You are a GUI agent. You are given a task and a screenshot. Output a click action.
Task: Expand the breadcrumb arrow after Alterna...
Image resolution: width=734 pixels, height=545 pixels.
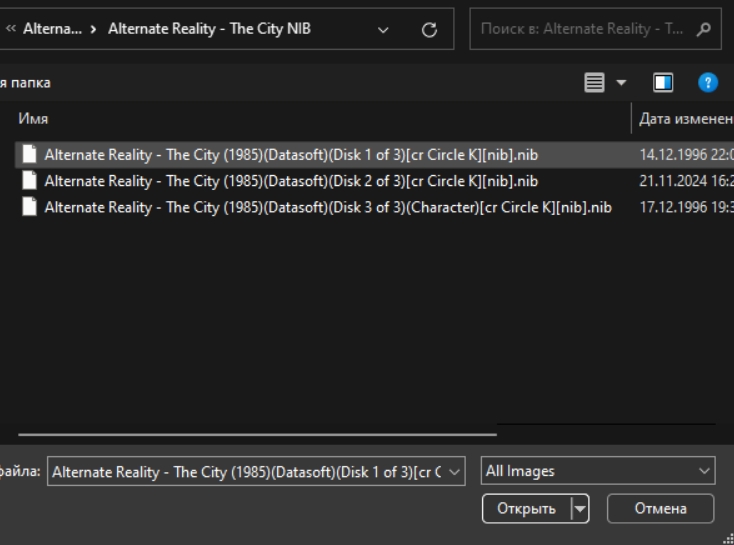point(93,29)
